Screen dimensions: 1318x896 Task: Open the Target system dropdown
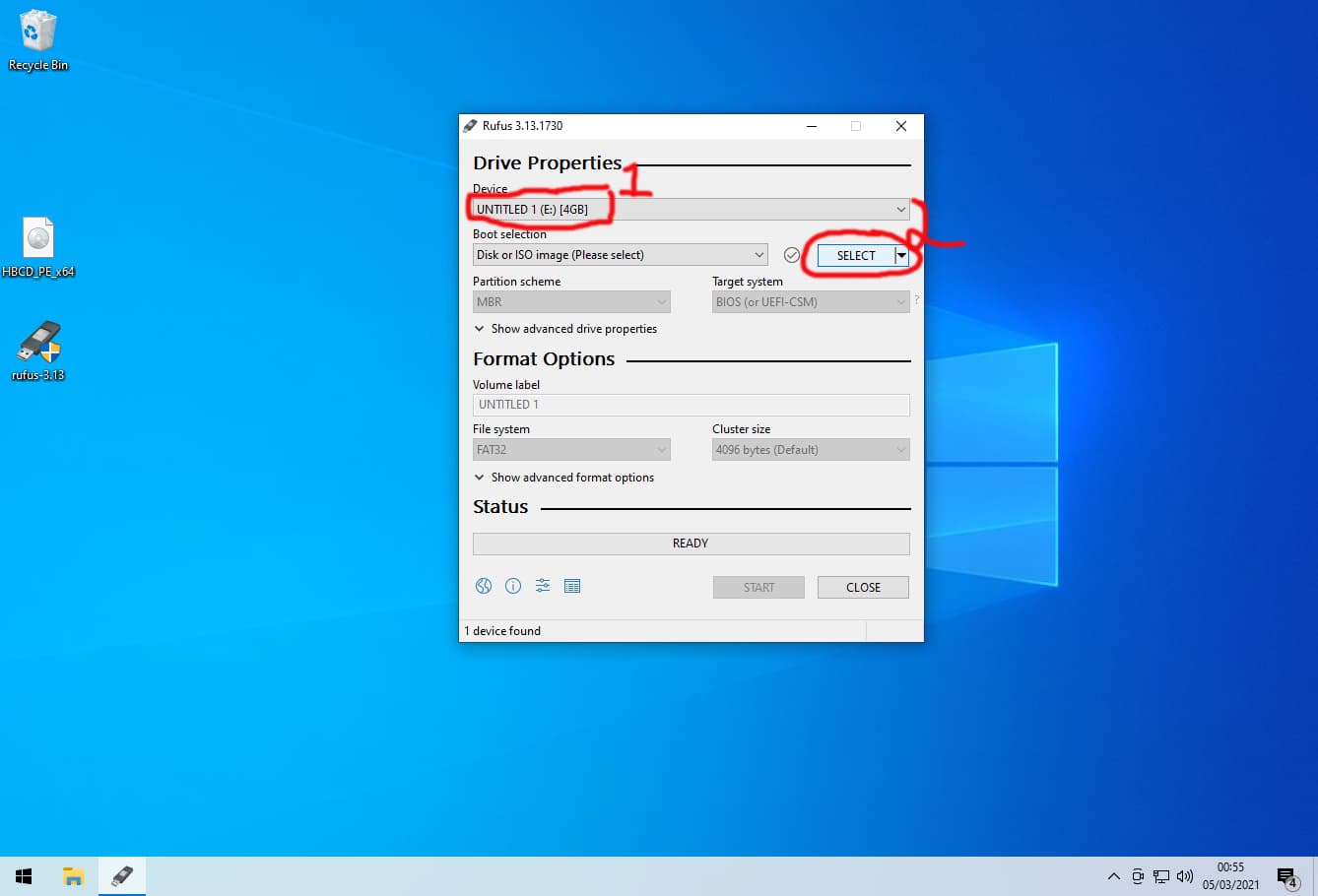811,302
